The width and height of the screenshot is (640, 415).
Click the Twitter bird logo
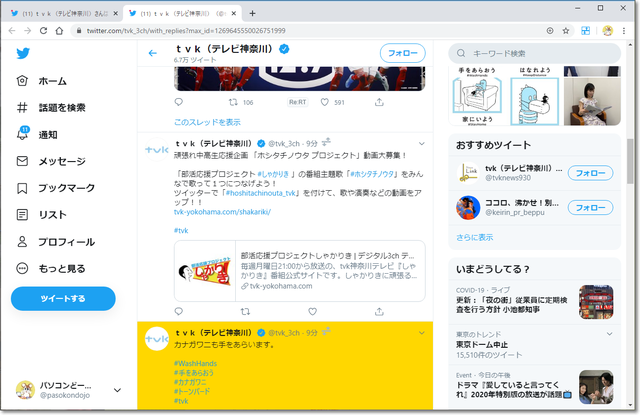click(x=24, y=53)
